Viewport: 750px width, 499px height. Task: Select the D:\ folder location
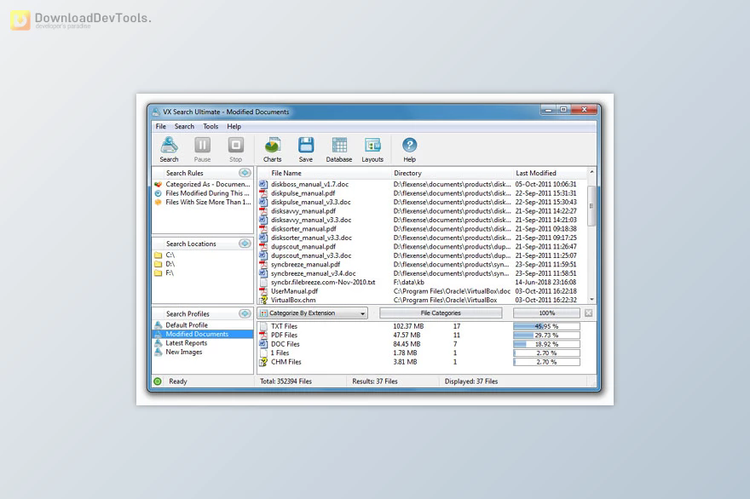click(x=165, y=264)
